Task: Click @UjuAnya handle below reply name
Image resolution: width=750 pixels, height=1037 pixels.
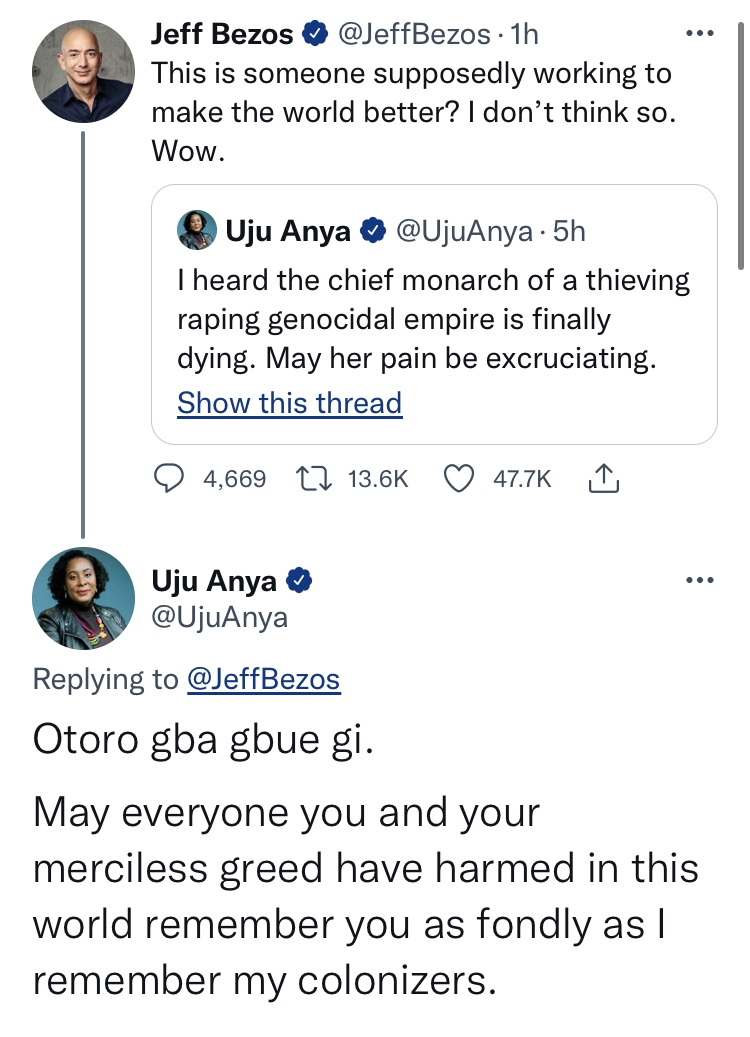Action: (219, 617)
